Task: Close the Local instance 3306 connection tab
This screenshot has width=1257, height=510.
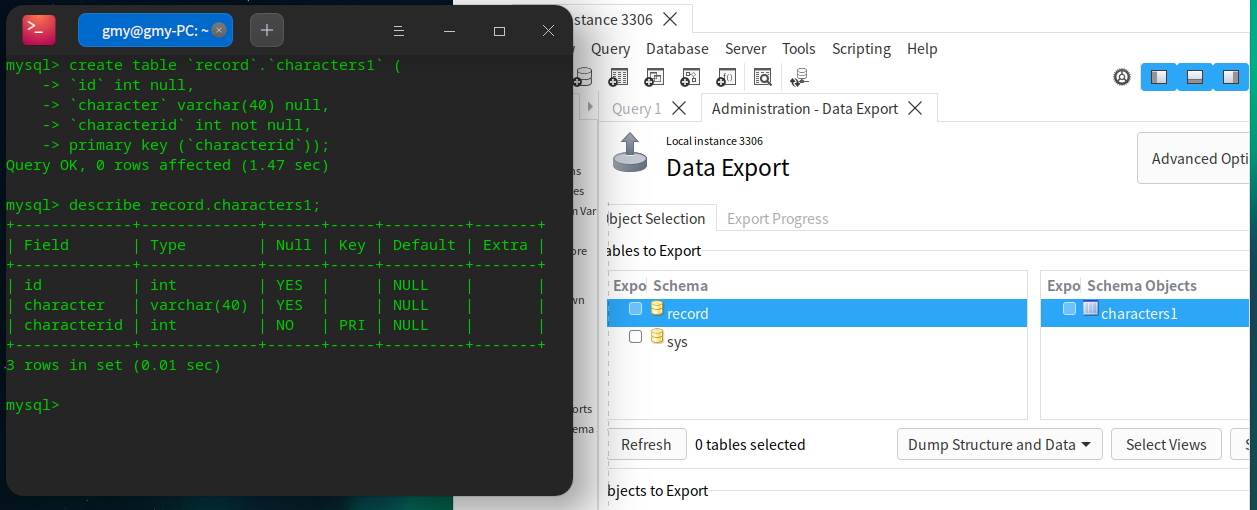Action: tap(670, 19)
